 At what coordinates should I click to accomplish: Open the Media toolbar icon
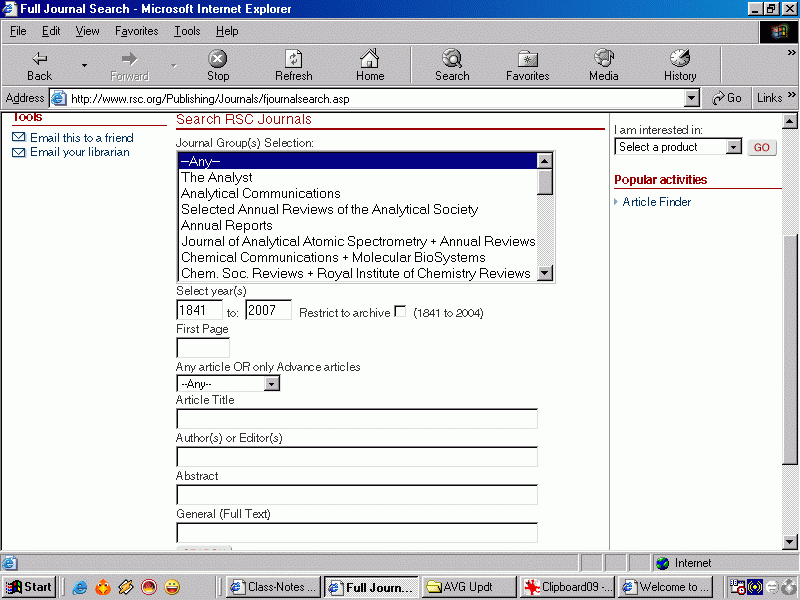[x=604, y=59]
